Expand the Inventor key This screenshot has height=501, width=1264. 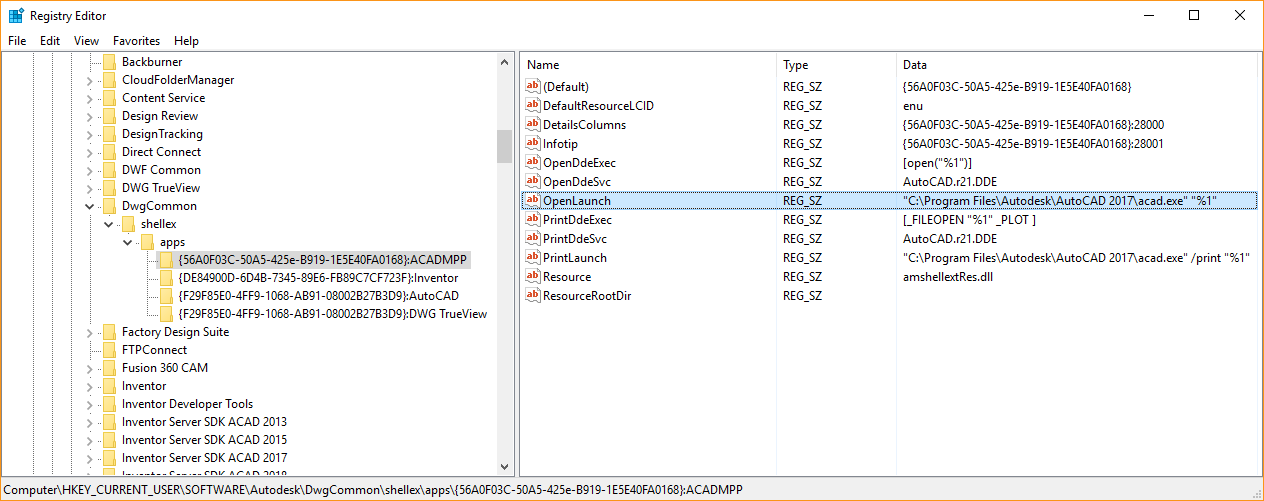tap(90, 386)
